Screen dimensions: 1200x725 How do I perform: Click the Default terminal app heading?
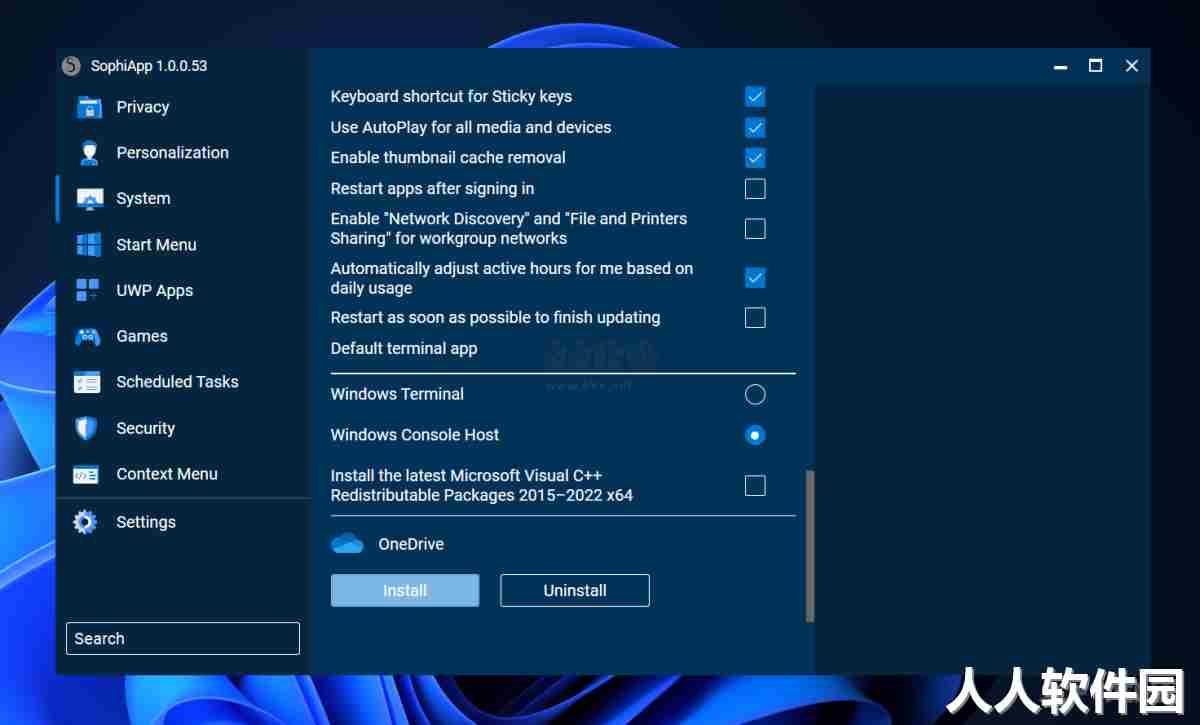click(x=404, y=348)
